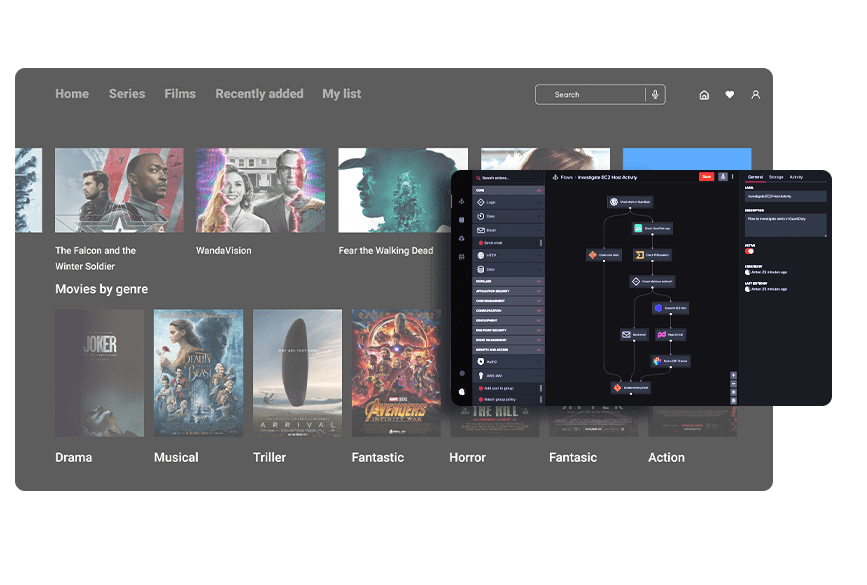This screenshot has height=585, width=867.
Task: Expand the Communication section
Action: (x=508, y=311)
